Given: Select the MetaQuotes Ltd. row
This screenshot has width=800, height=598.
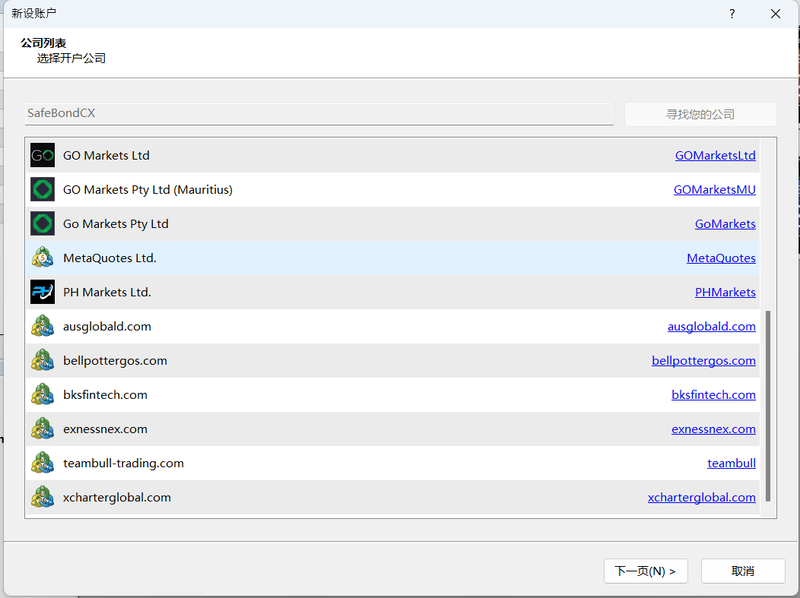Looking at the screenshot, I should click(392, 258).
